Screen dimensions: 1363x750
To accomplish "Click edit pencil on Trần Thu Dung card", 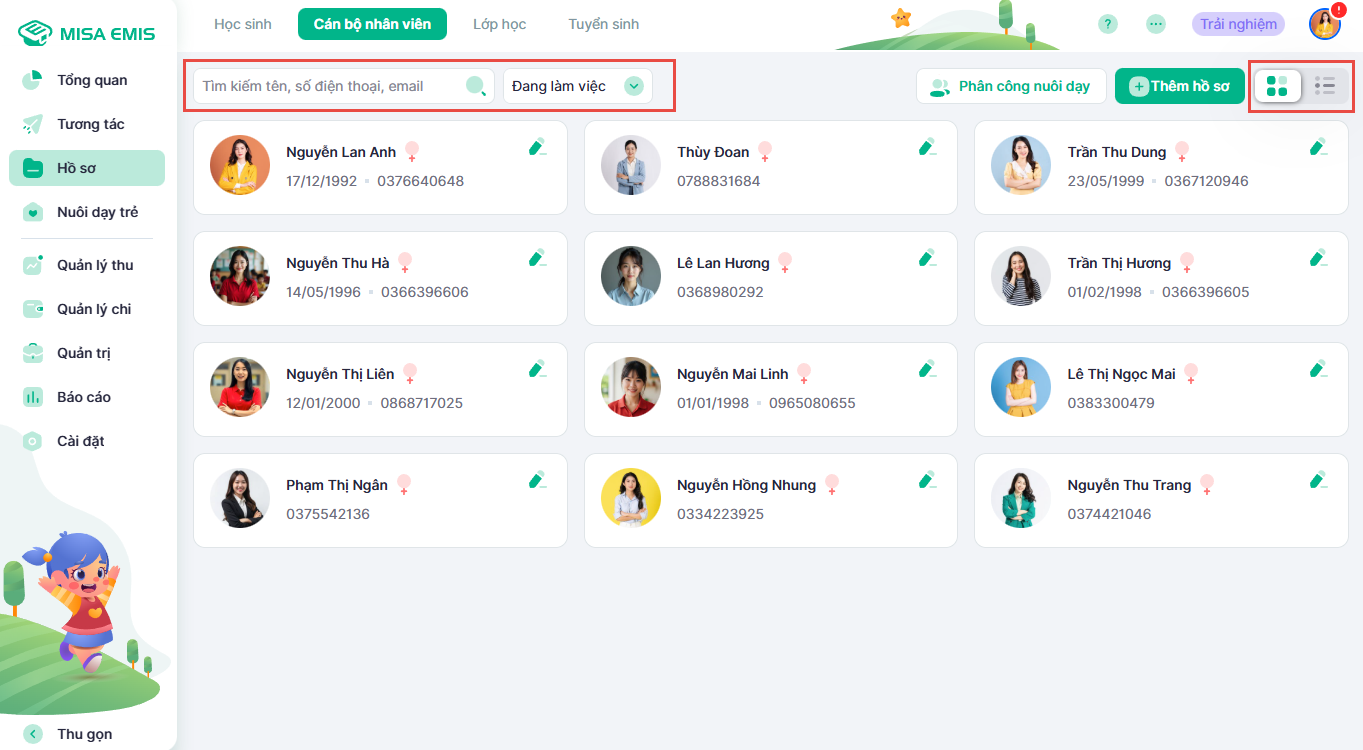I will click(1318, 148).
